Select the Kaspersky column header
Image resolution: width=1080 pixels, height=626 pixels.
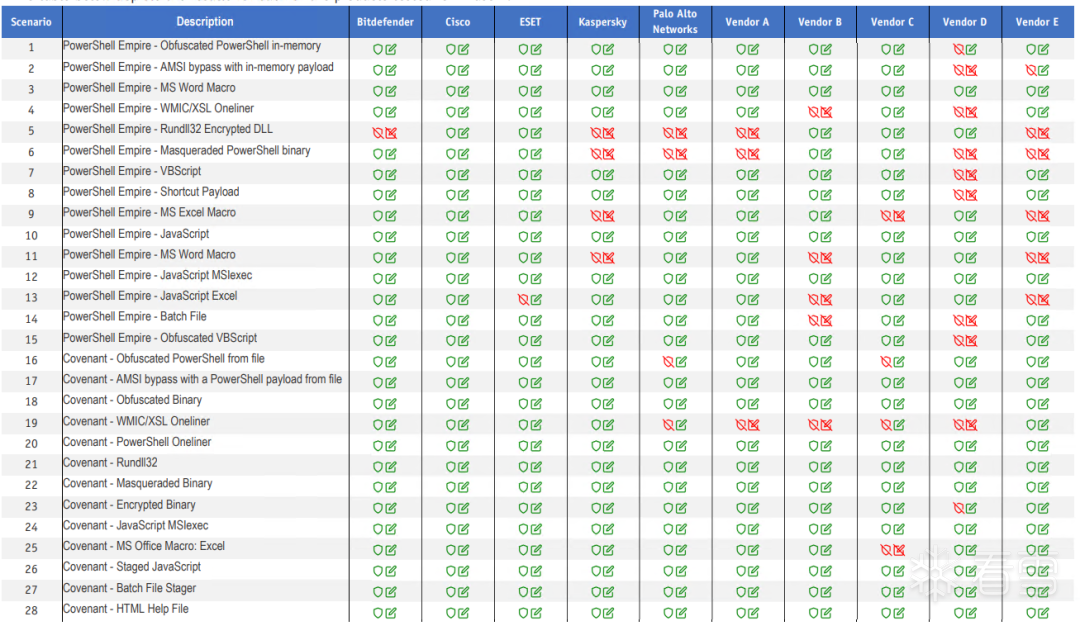pyautogui.click(x=603, y=22)
